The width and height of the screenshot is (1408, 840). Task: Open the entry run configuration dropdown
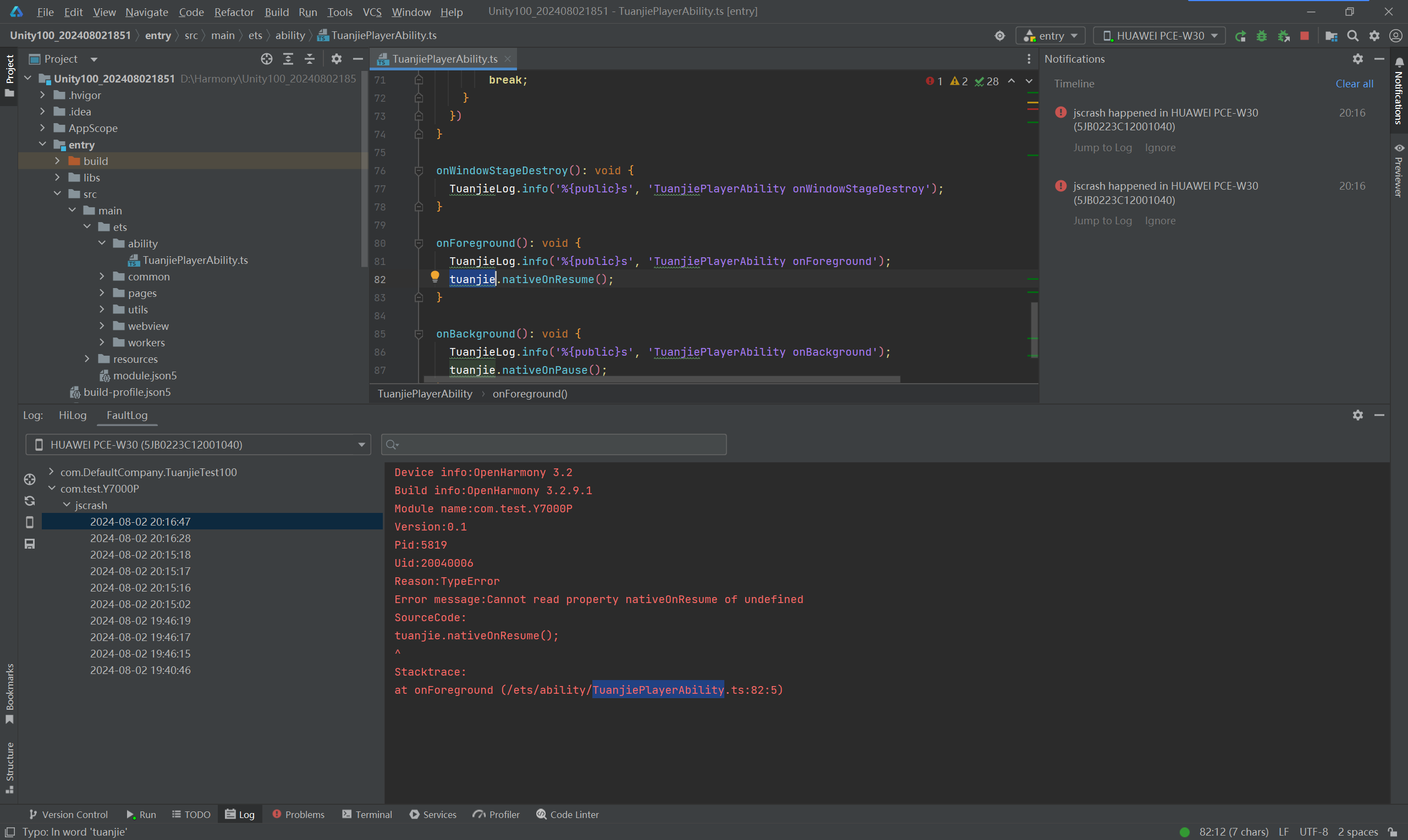tap(1050, 36)
